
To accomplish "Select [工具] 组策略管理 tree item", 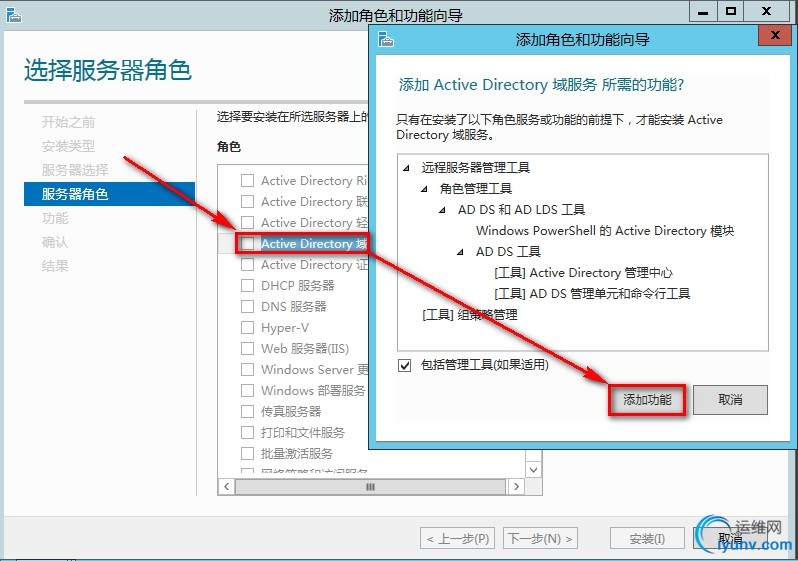I will pos(470,315).
